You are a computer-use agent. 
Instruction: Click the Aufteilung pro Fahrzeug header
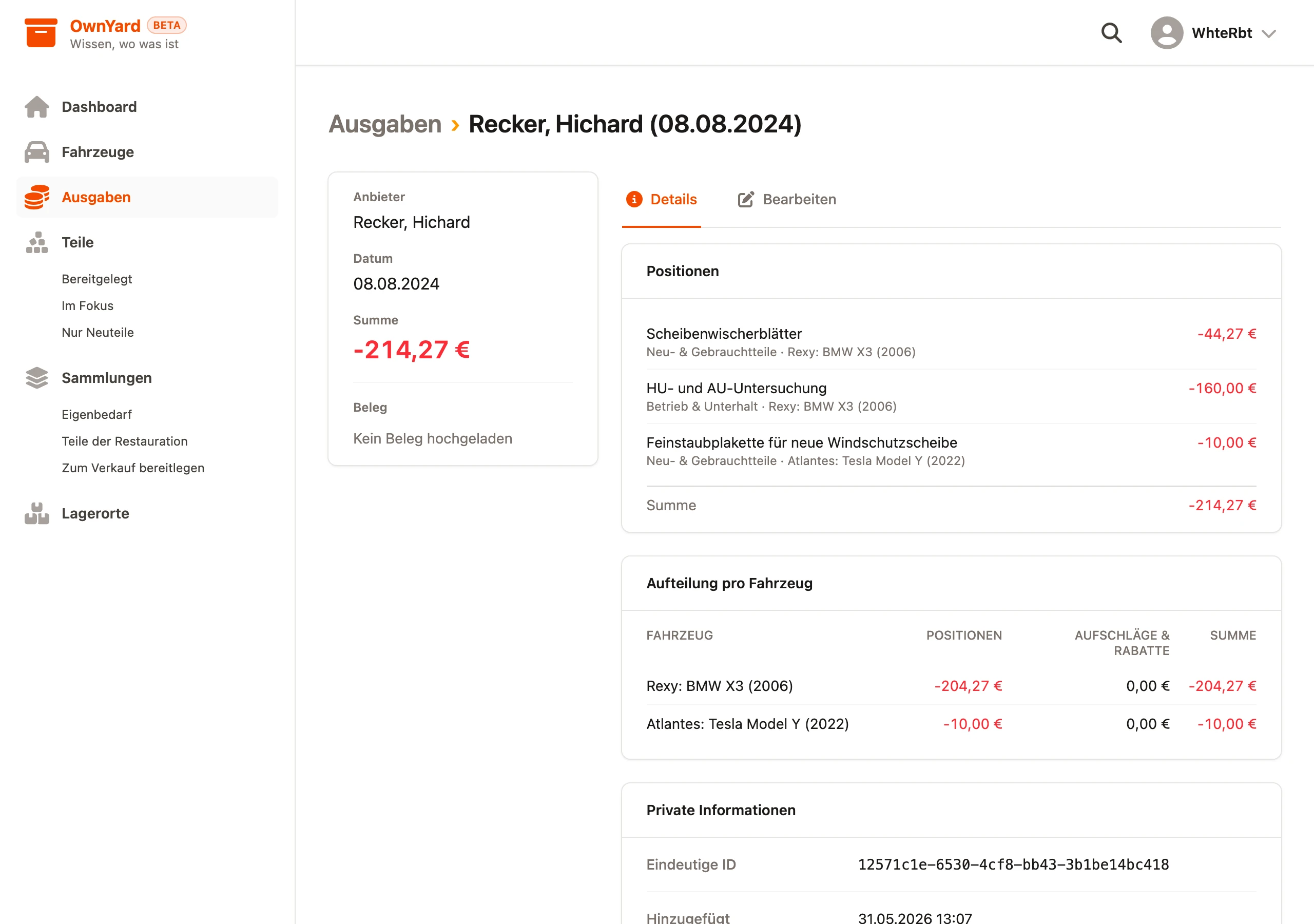pos(729,583)
